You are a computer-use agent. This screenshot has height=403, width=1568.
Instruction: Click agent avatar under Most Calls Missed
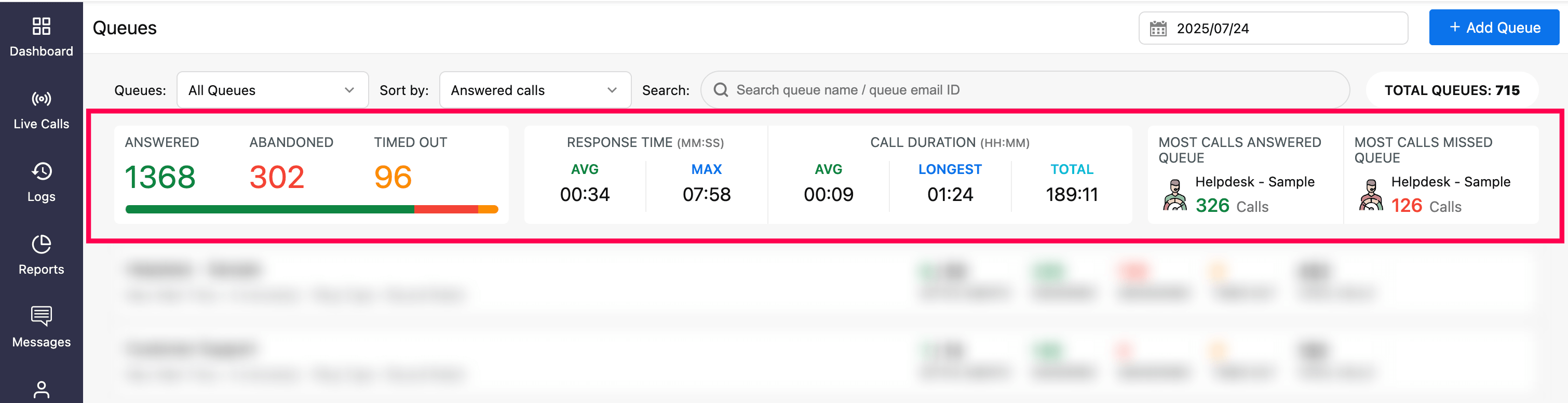click(x=1371, y=195)
